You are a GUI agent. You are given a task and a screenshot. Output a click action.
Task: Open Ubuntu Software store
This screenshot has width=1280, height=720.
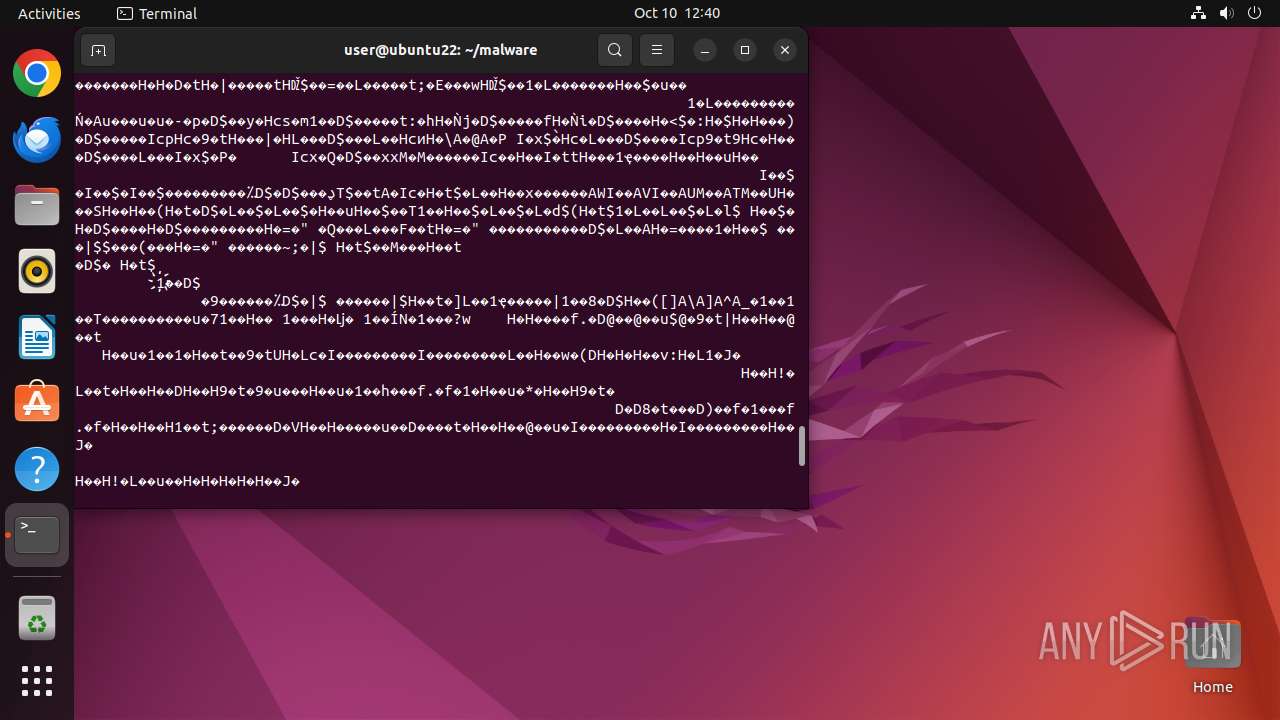coord(37,402)
